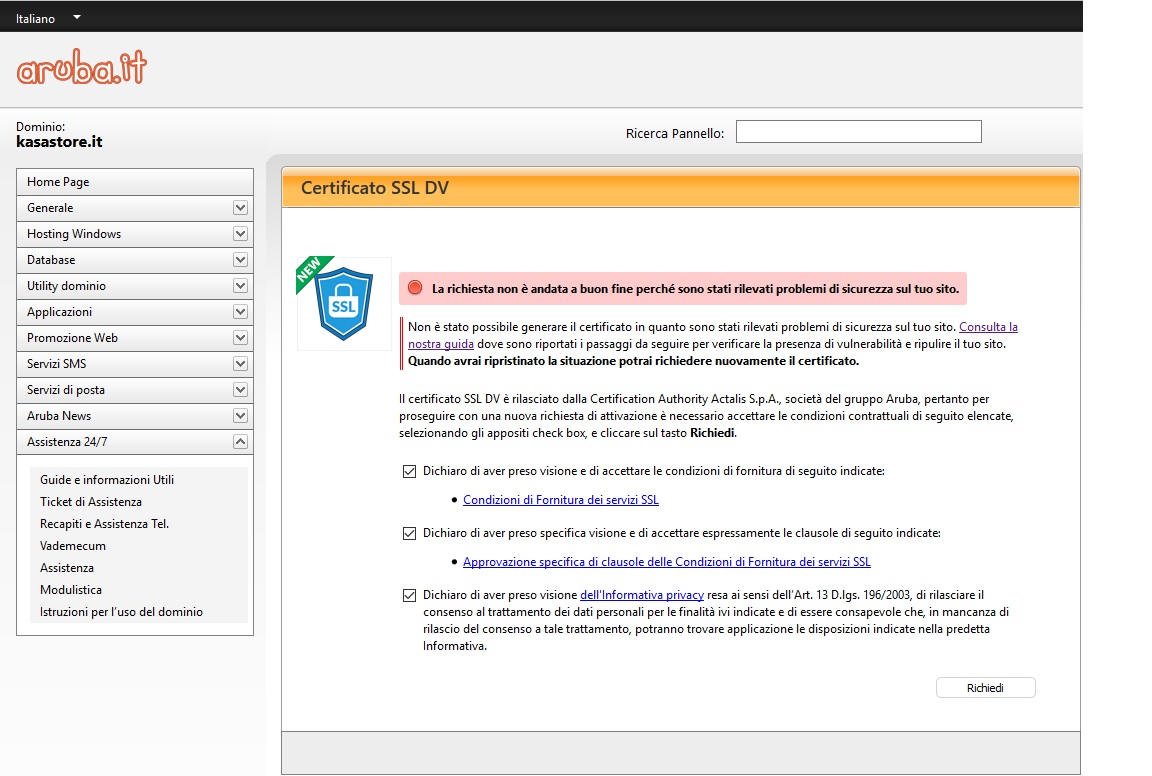The width and height of the screenshot is (1152, 776).
Task: Click the Certificato SSL DV heading
Action: (375, 187)
